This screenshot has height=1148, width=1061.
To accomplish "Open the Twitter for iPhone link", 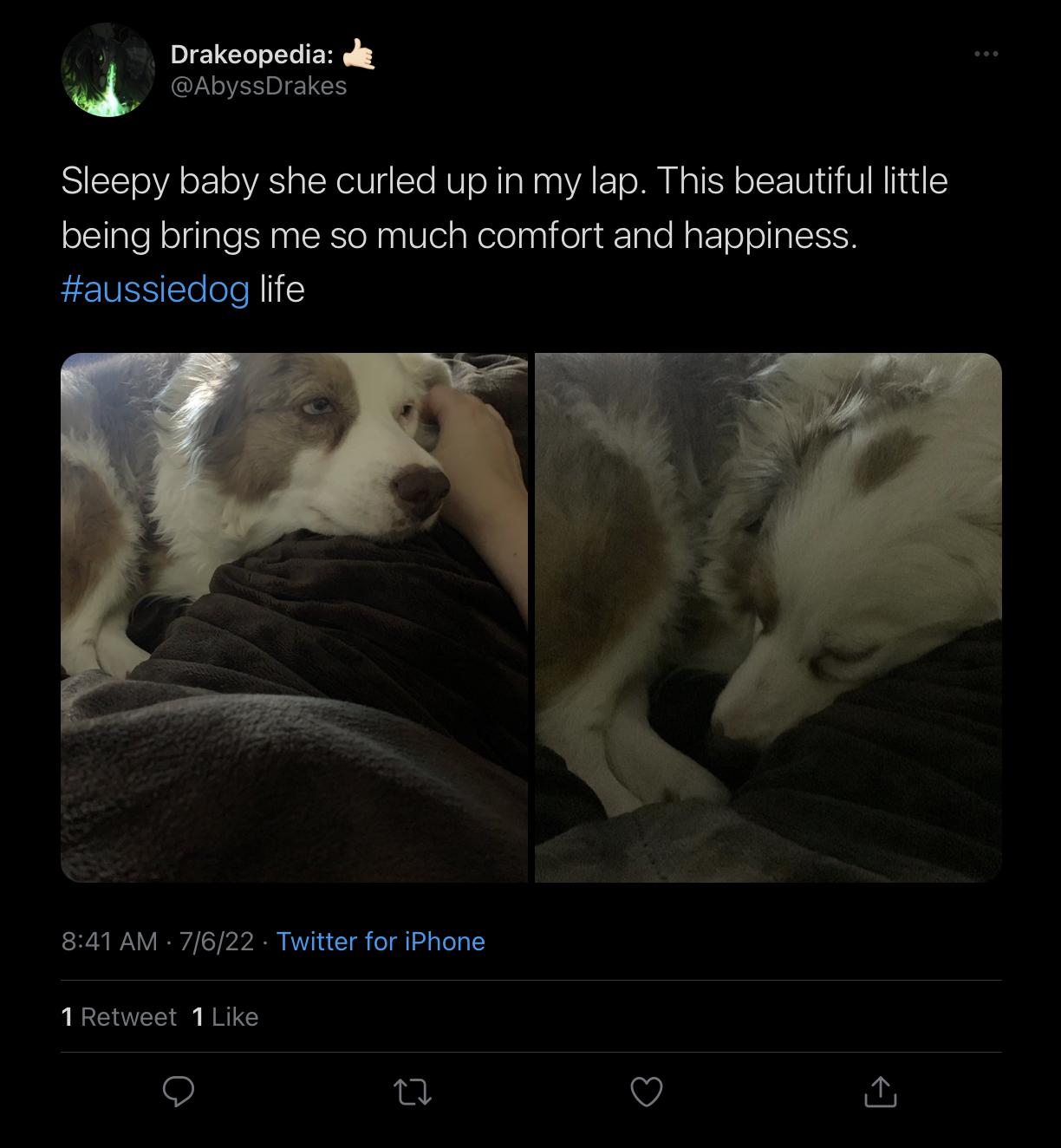I will point(381,942).
